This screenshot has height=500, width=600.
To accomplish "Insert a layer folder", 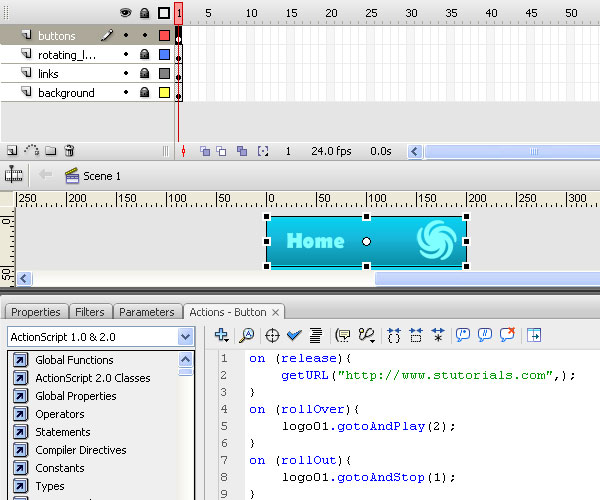I will pos(51,151).
